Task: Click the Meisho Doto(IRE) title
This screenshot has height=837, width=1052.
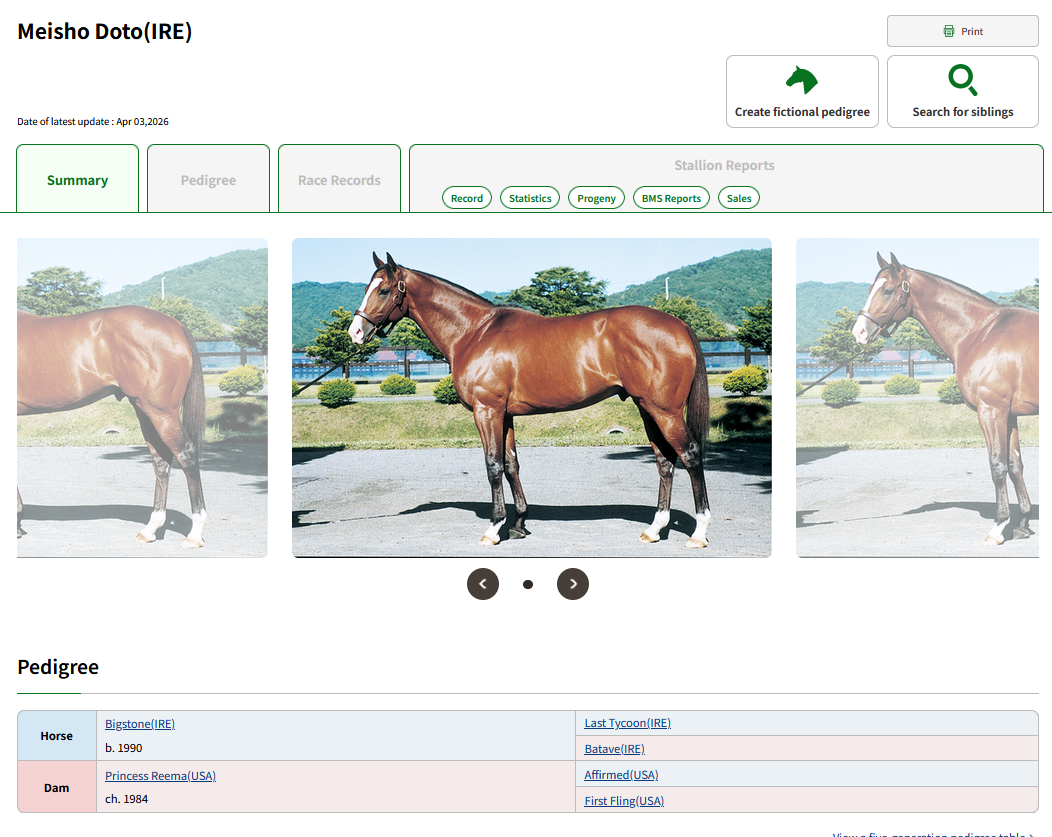Action: pos(105,32)
